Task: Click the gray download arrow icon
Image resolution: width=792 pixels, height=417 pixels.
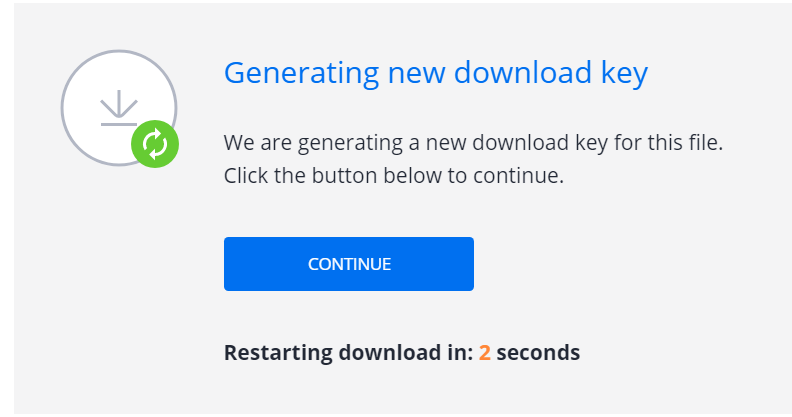Action: click(118, 103)
